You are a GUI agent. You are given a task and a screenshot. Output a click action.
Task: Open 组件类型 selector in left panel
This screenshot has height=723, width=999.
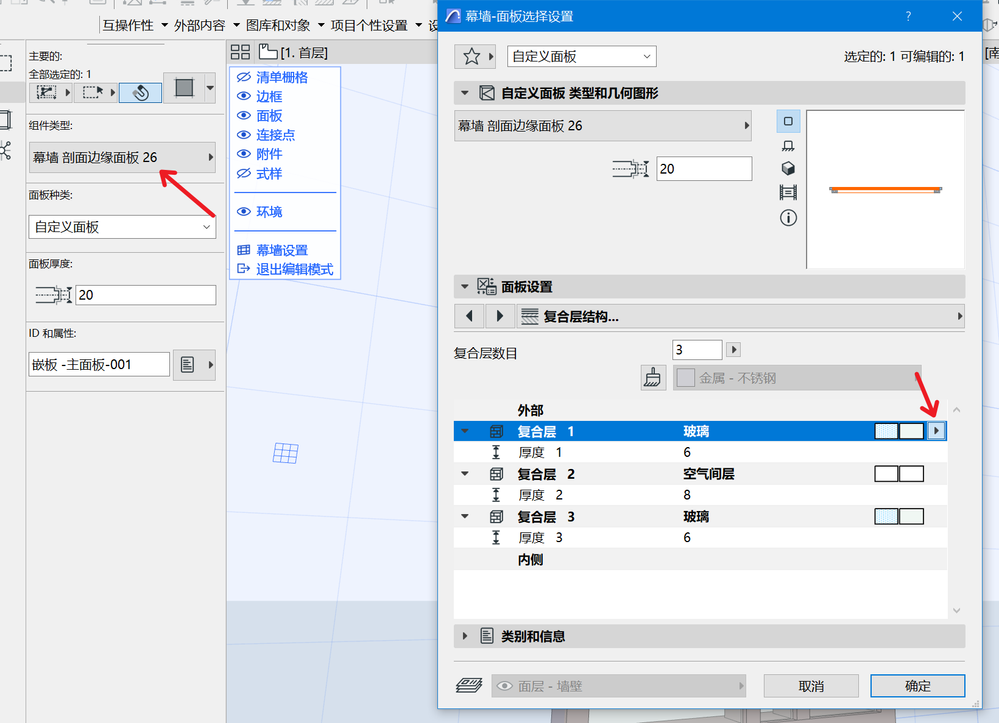click(x=122, y=157)
